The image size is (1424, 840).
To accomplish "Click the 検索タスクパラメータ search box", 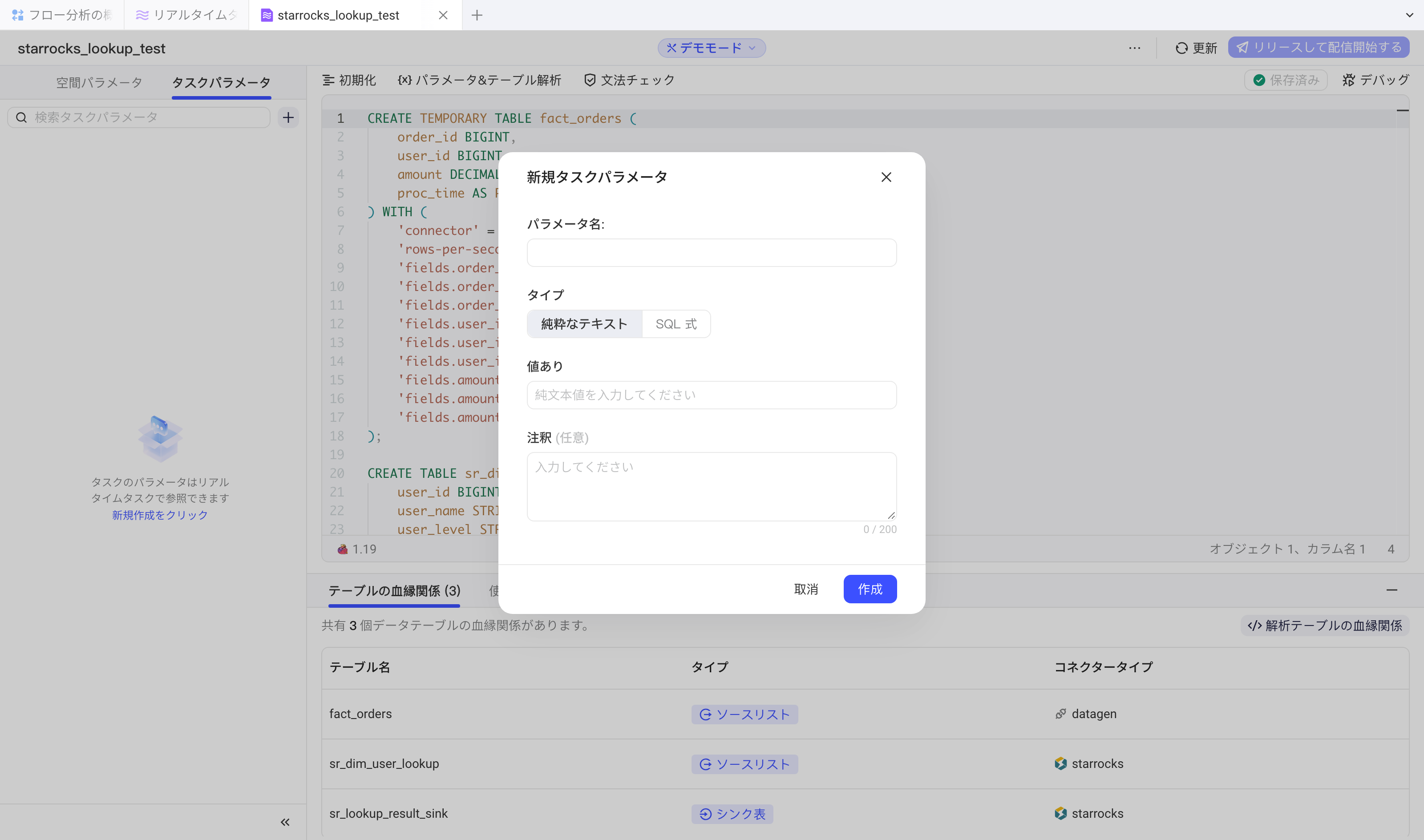I will tap(139, 117).
